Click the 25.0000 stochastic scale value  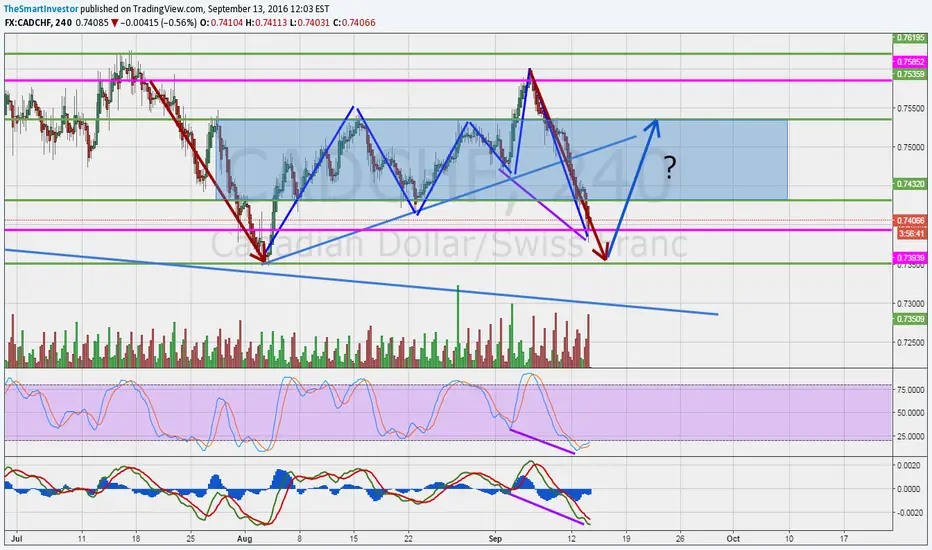pyautogui.click(x=911, y=436)
